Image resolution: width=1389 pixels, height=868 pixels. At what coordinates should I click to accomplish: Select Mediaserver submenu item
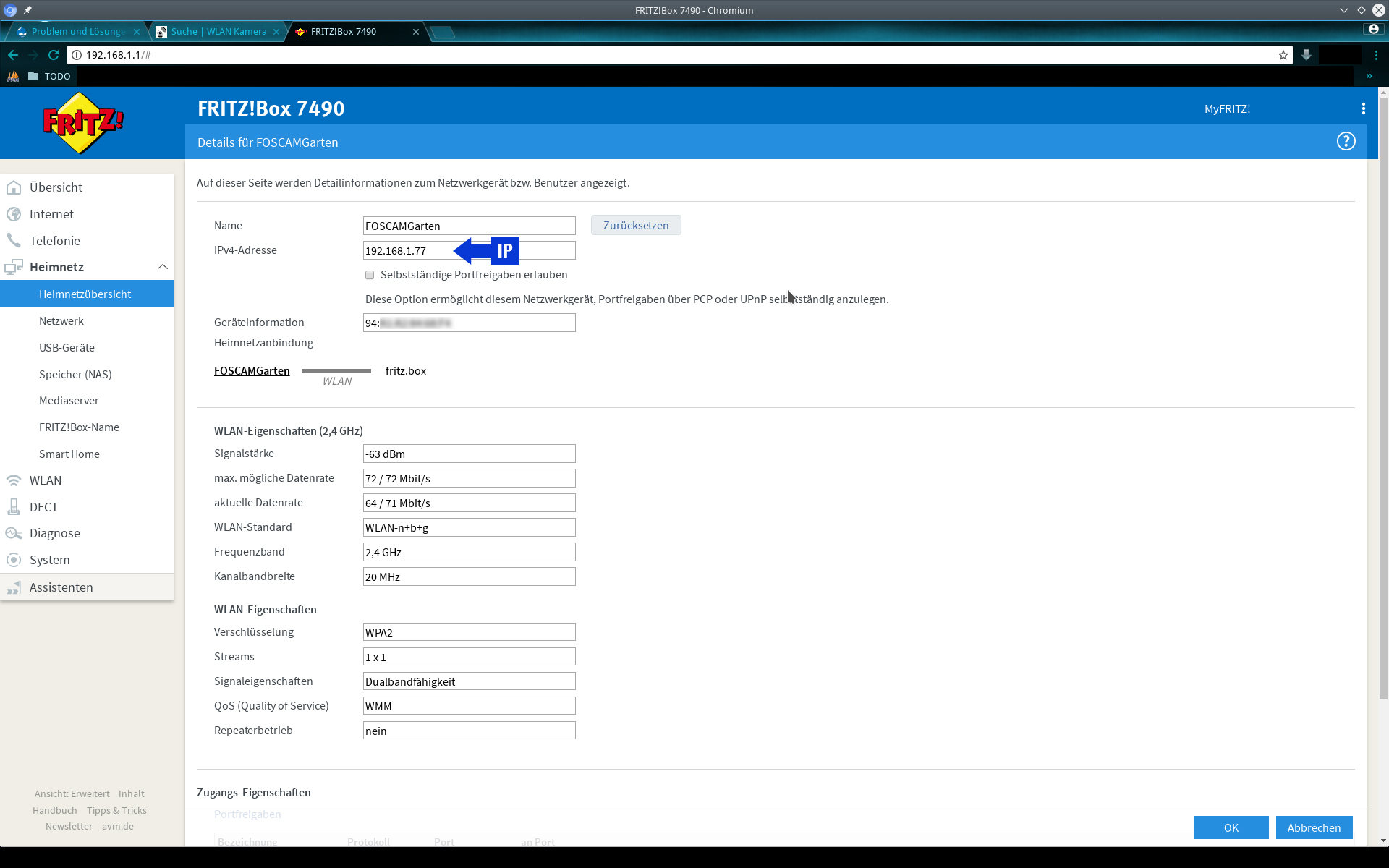coord(87,400)
